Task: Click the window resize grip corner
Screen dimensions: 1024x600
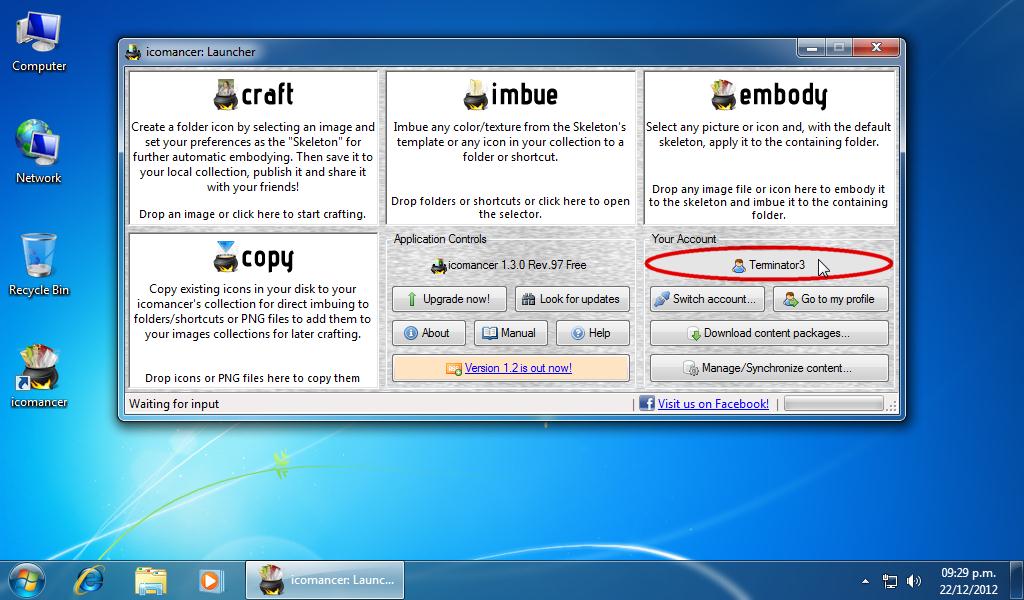Action: 891,405
